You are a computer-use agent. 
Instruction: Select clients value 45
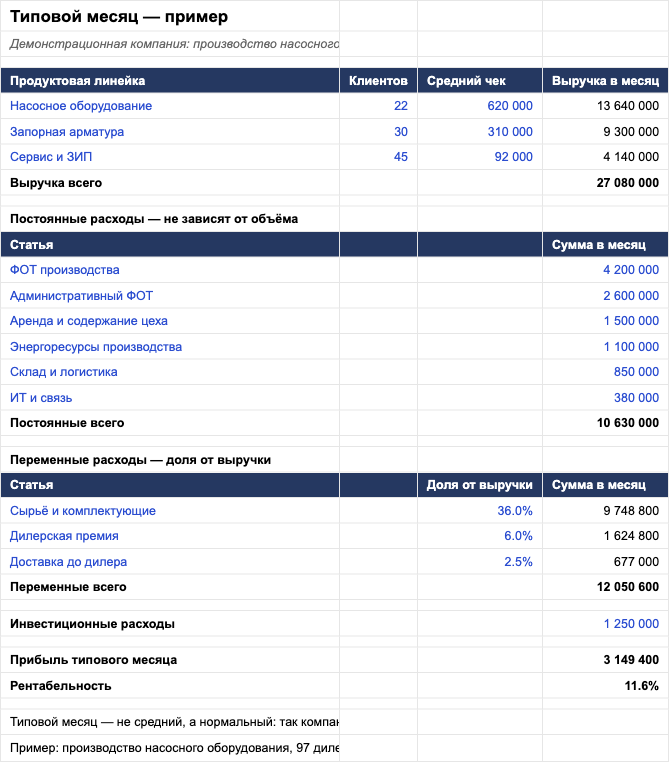pos(378,157)
